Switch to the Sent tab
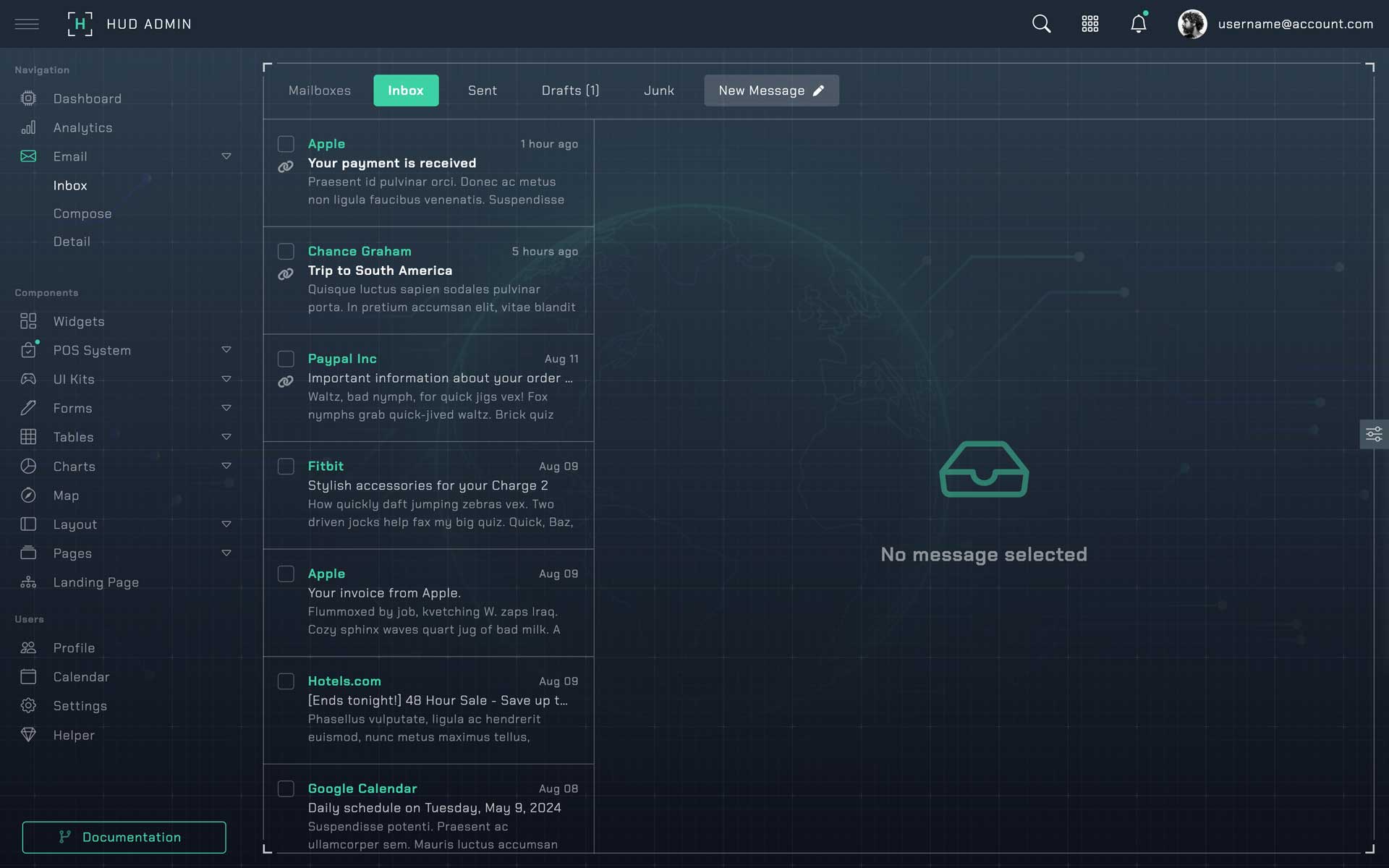This screenshot has height=868, width=1389. (x=482, y=90)
